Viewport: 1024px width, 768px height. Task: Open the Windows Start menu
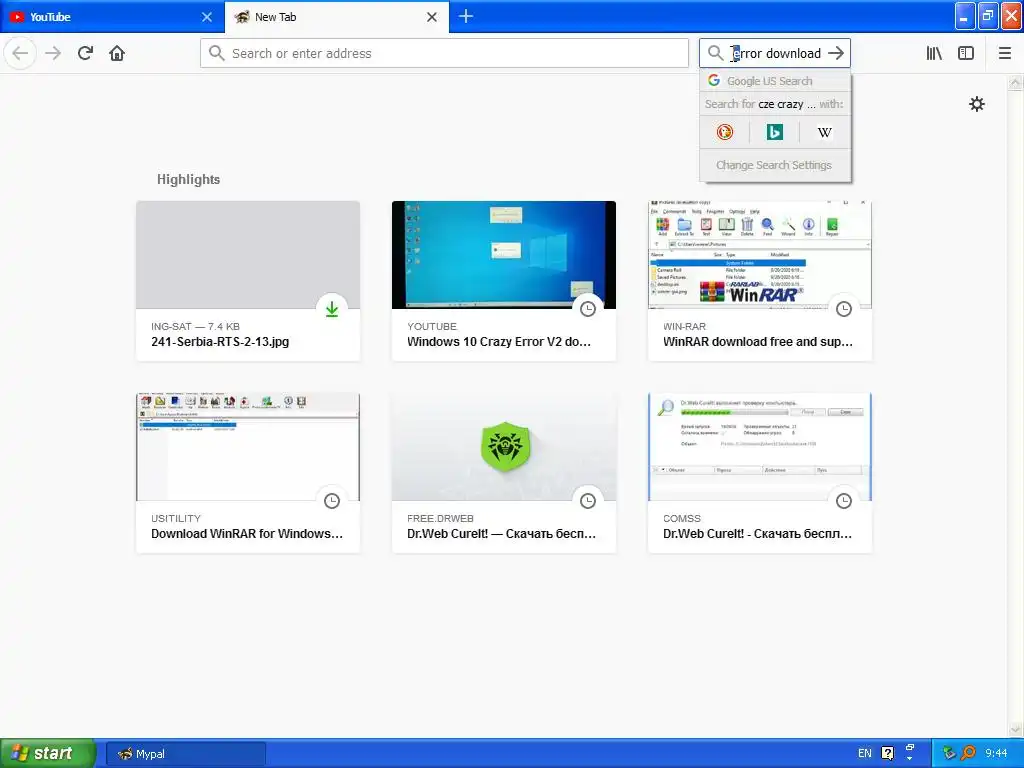point(48,753)
